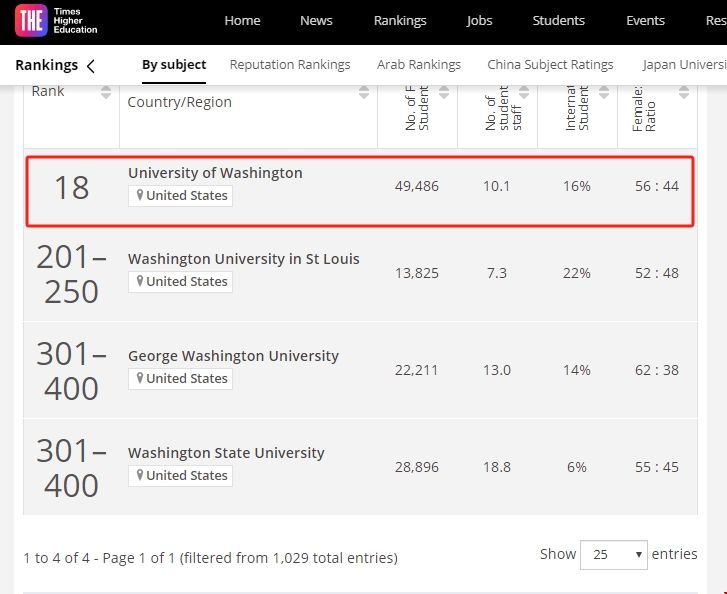Select the China Subject Ratings tab
This screenshot has width=727, height=594.
(550, 65)
